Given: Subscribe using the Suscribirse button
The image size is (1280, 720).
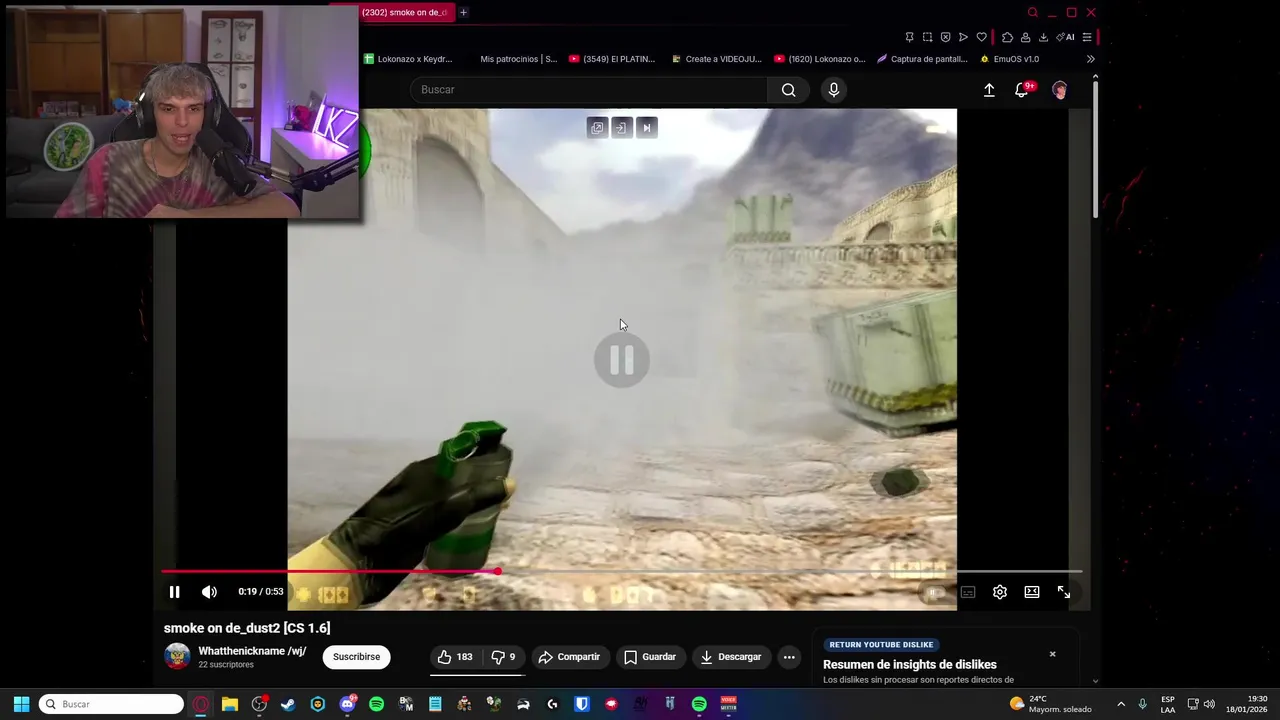Looking at the screenshot, I should point(356,657).
